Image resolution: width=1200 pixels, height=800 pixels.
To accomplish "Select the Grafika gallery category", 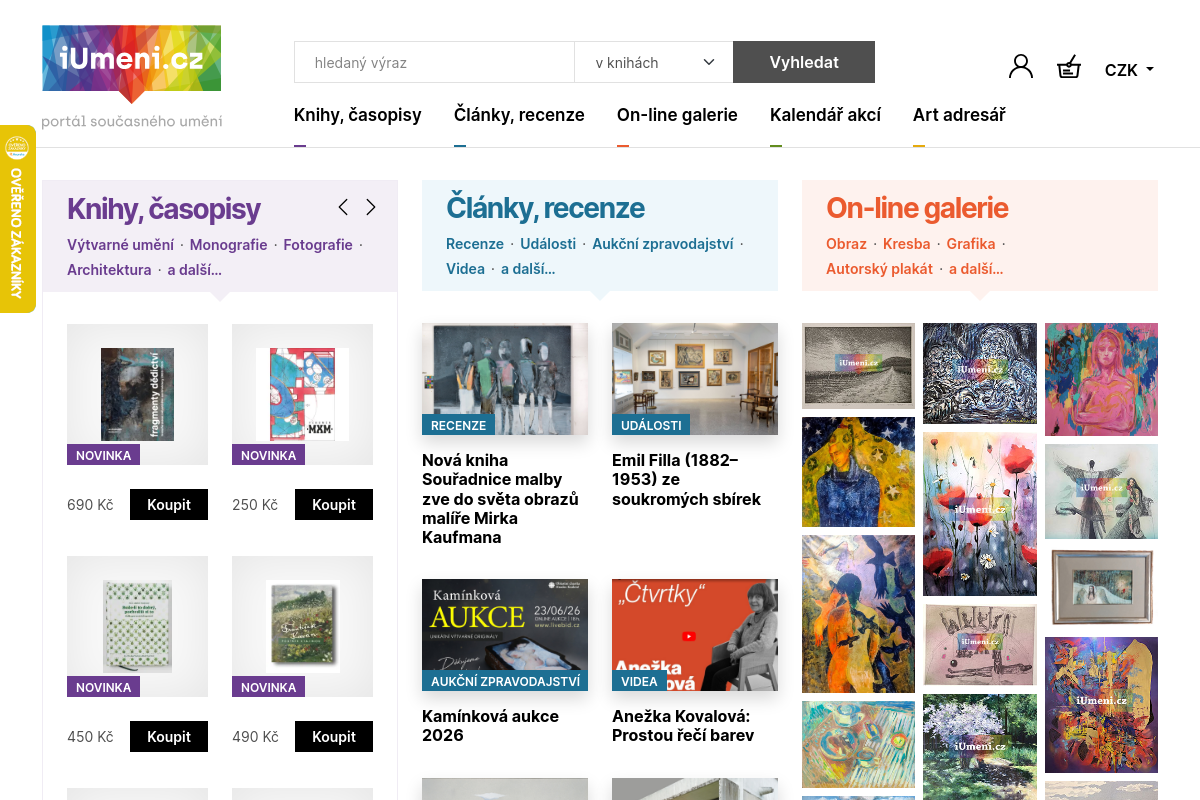I will click(x=971, y=243).
